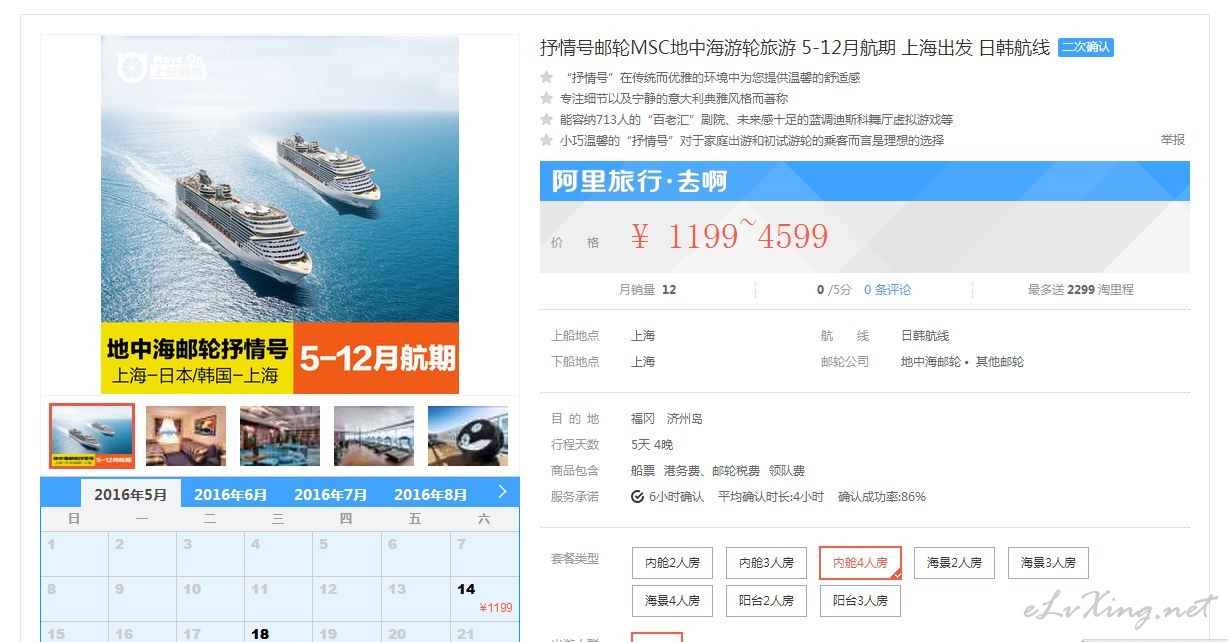This screenshot has width=1228, height=642.
Task: Click the next-month arrow in calendar header
Action: [x=502, y=492]
